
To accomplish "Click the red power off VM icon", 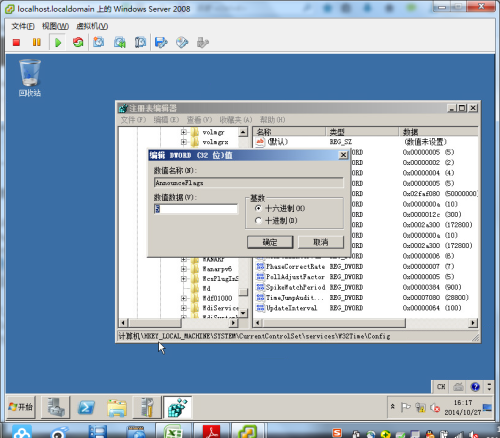I will pos(16,42).
